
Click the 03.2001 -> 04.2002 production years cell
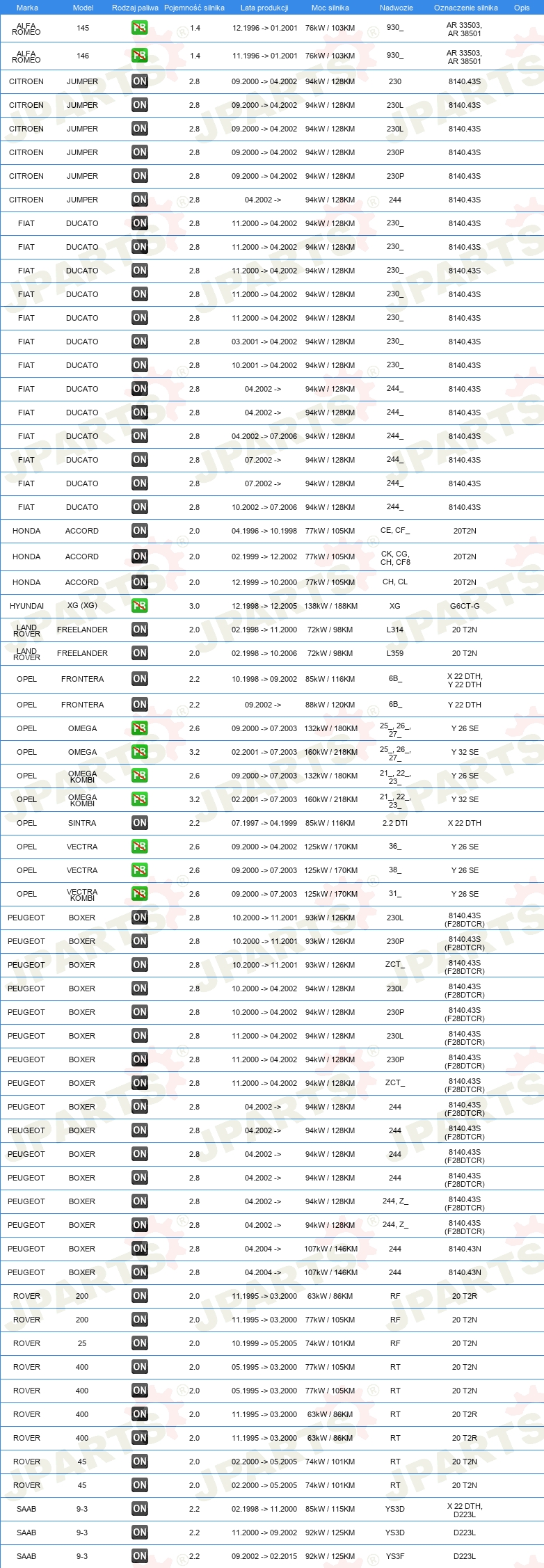pos(264,342)
